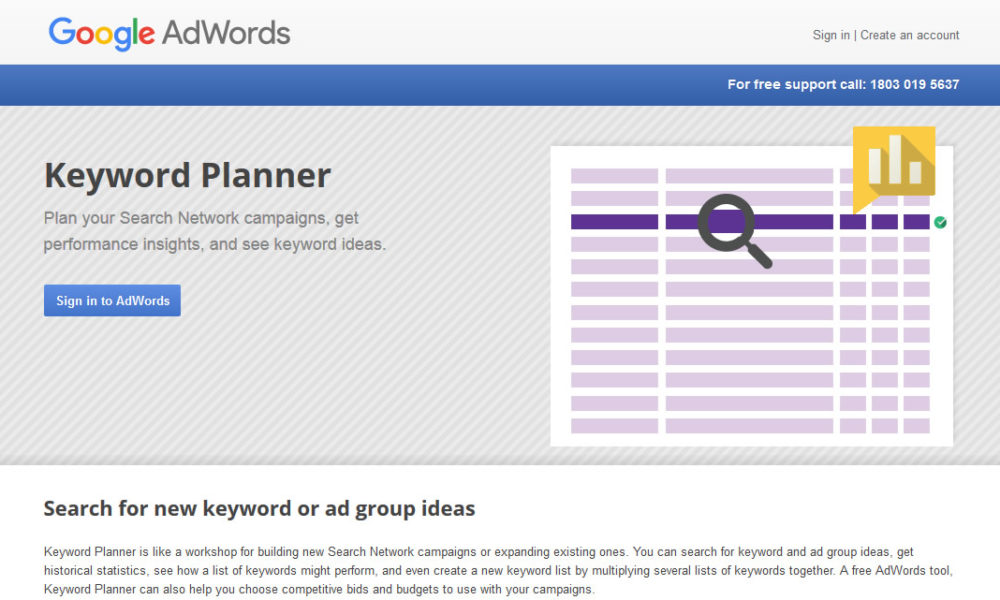Click the AdWords text in the header logo
This screenshot has height=600, width=1000.
[x=226, y=33]
